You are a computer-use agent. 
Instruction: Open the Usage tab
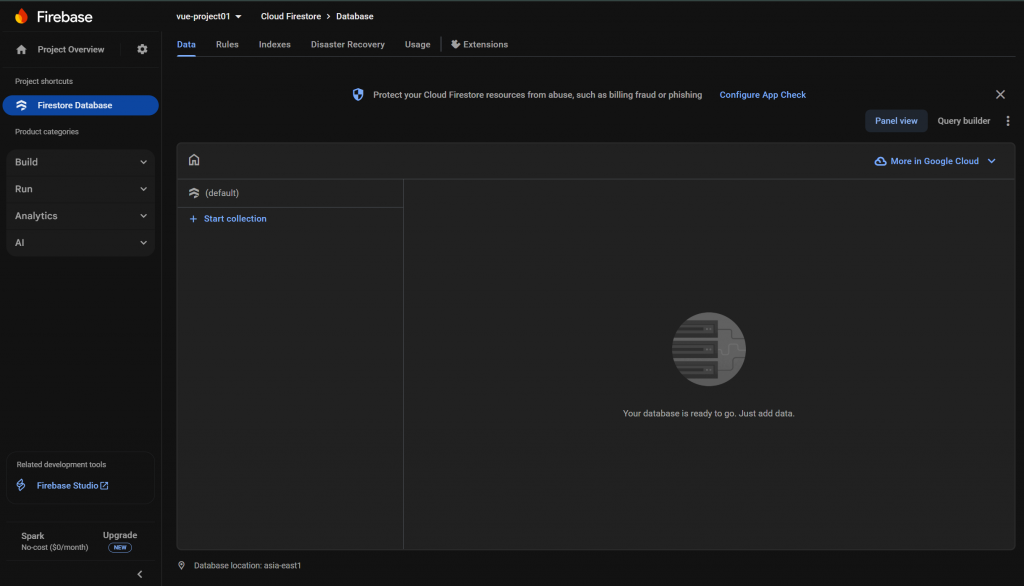(417, 44)
